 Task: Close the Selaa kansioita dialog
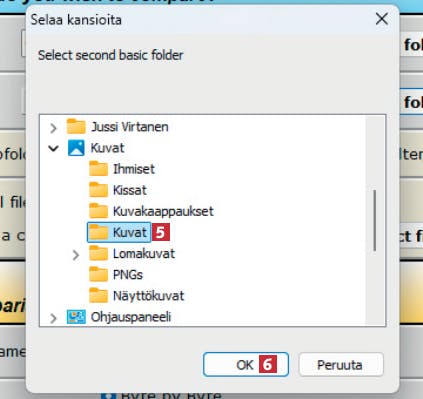(382, 19)
